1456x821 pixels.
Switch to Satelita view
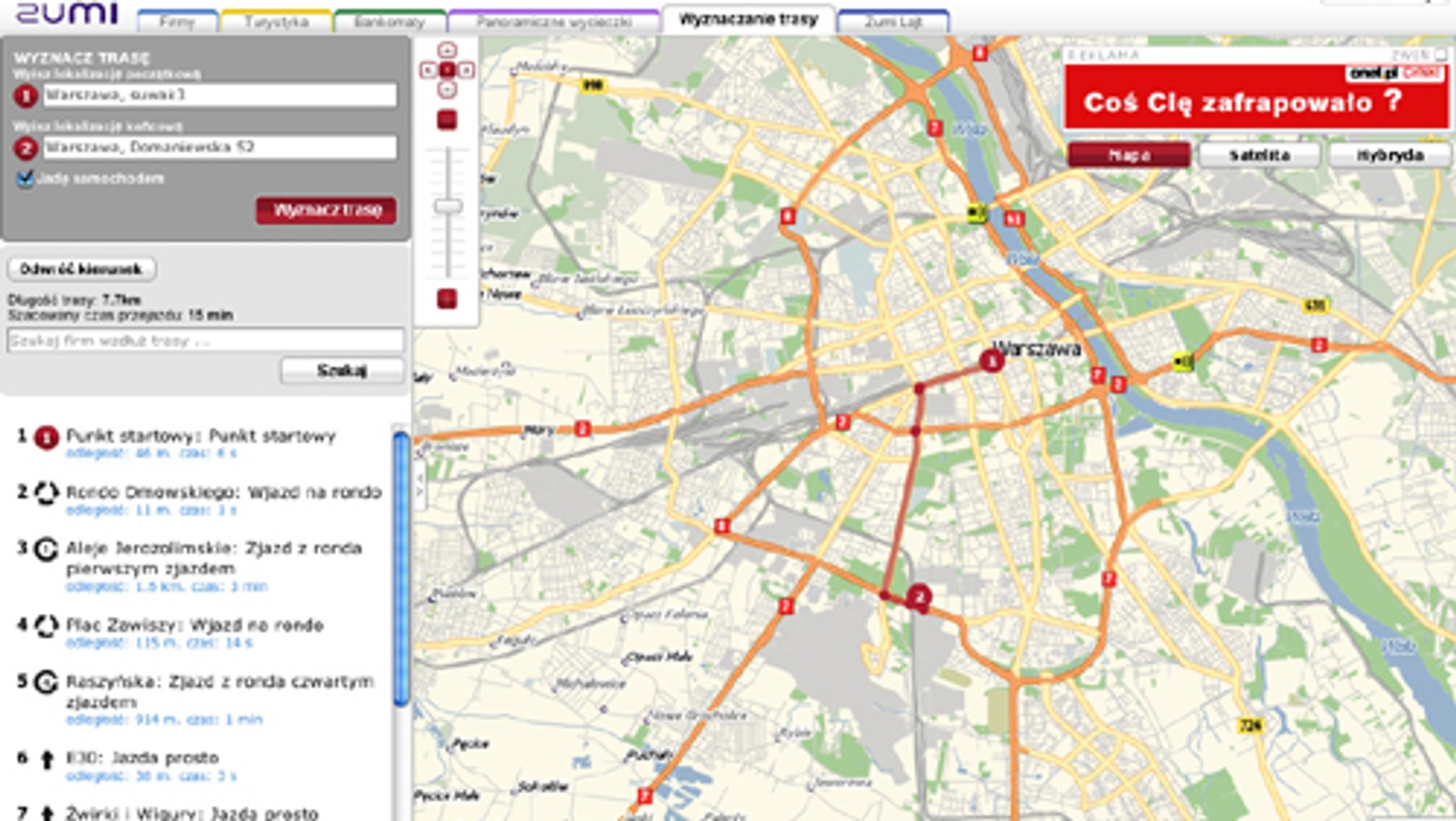pos(1259,155)
